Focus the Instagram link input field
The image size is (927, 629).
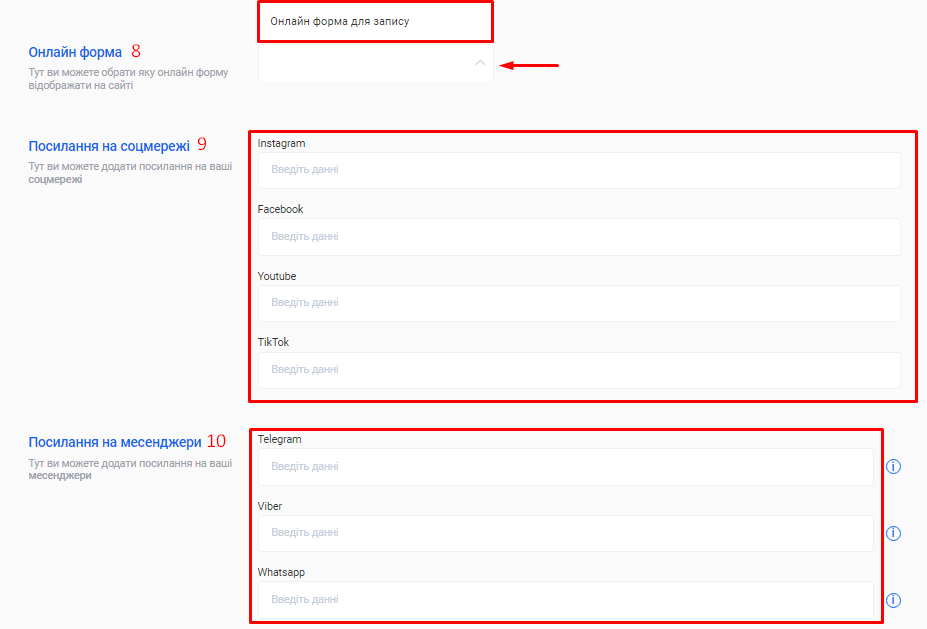click(578, 170)
